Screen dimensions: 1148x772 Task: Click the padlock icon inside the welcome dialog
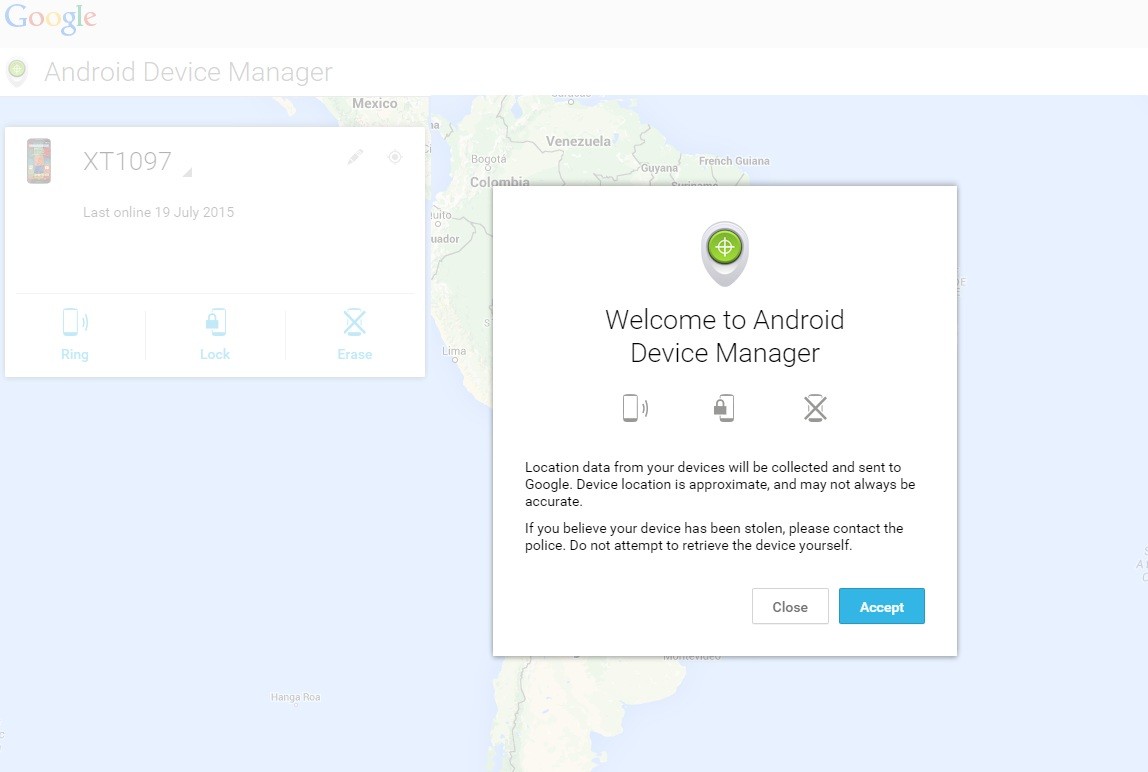724,407
